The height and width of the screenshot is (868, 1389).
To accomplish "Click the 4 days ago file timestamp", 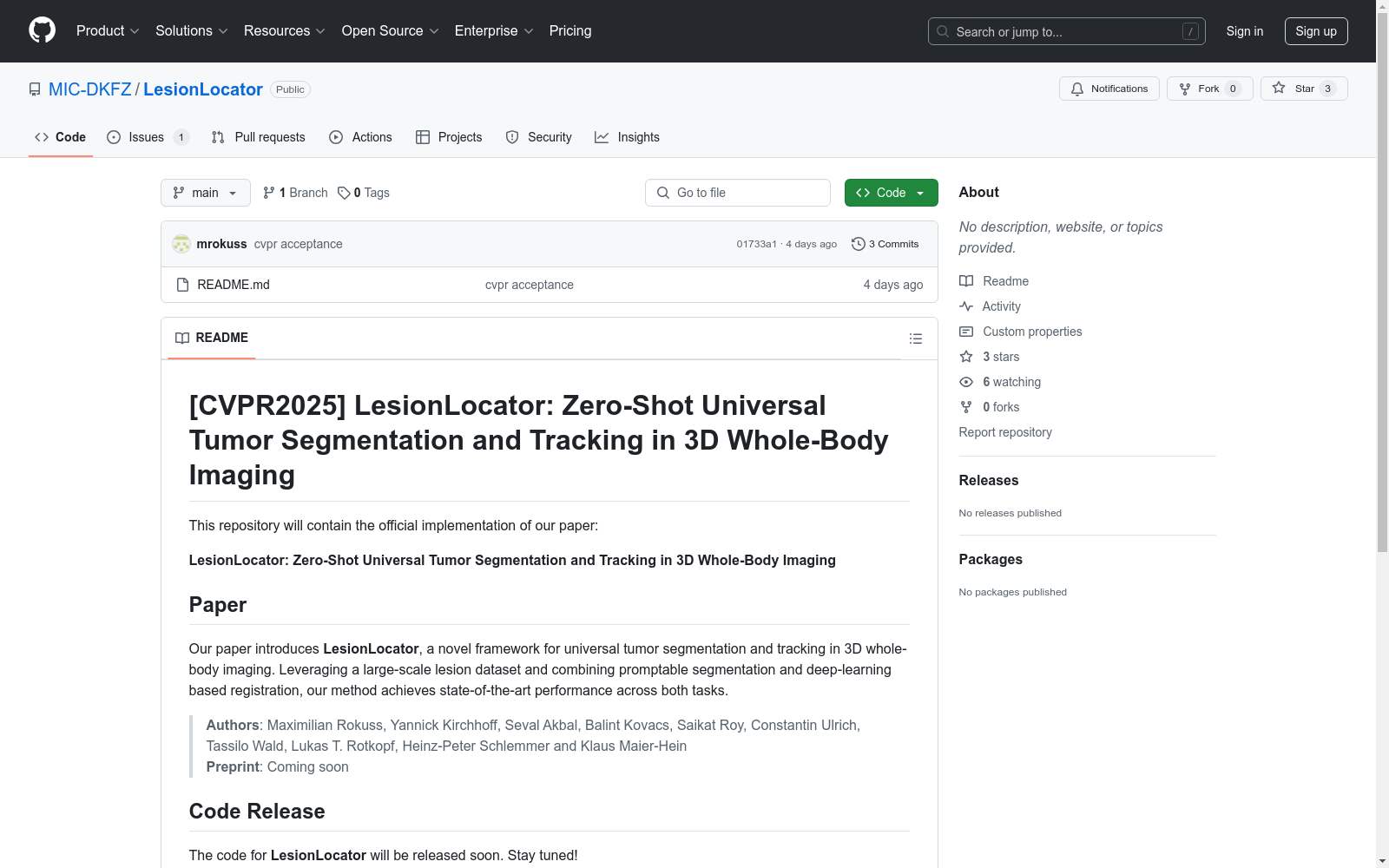I will click(x=893, y=285).
